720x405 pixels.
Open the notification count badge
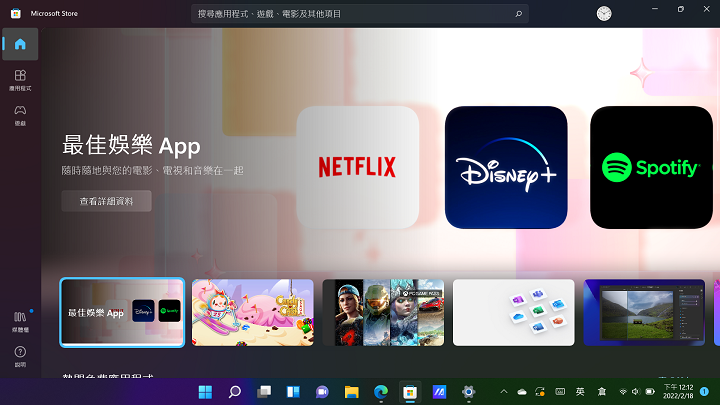(x=704, y=392)
